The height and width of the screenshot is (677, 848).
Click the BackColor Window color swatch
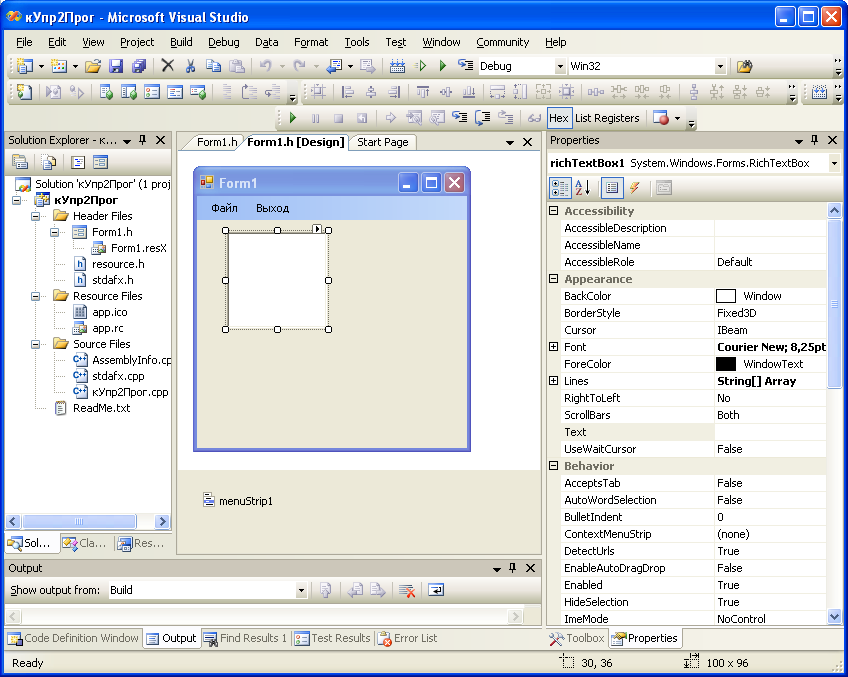coord(726,296)
